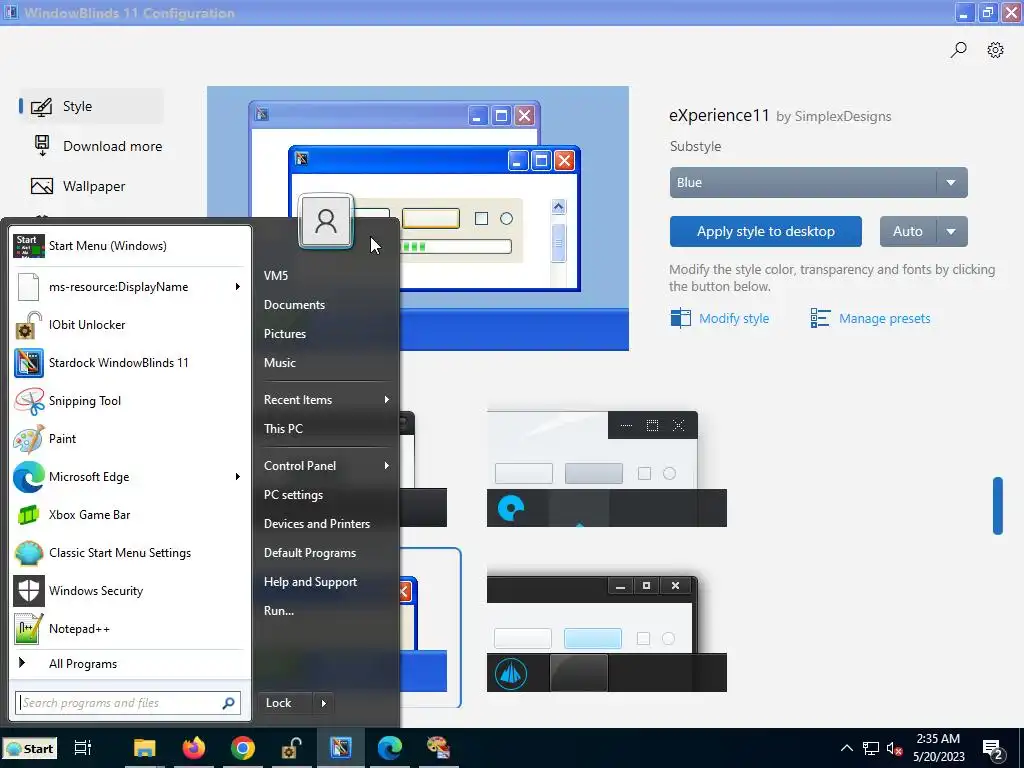Viewport: 1024px width, 768px height.
Task: Click the styles list scrollbar thumb
Action: pos(997,505)
